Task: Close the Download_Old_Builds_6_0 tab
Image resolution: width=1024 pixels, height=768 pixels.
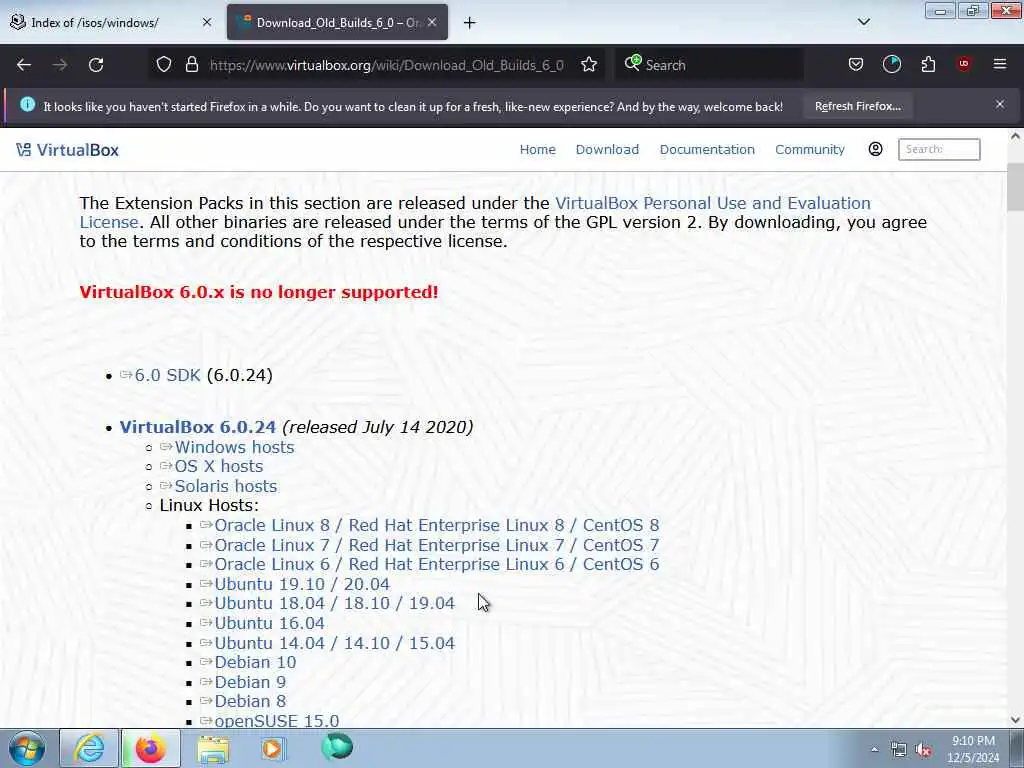Action: coord(432,22)
